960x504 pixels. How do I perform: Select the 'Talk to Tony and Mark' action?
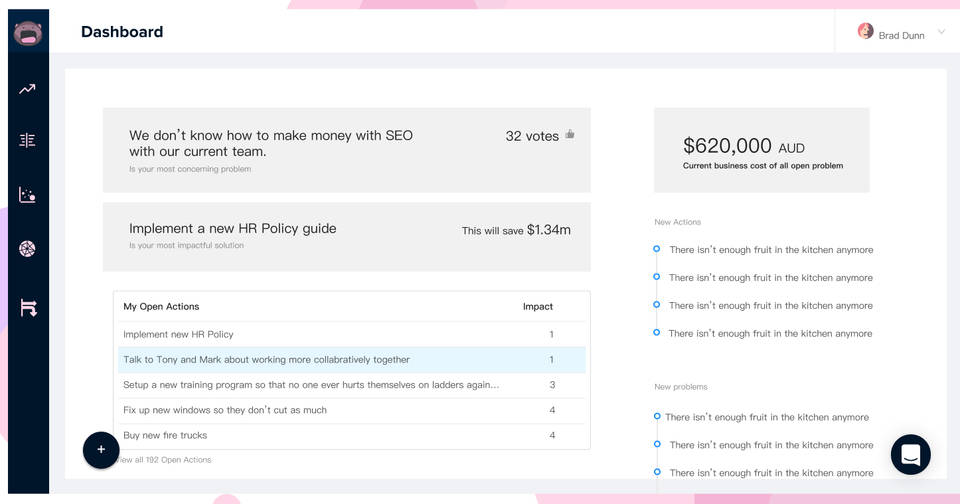351,359
